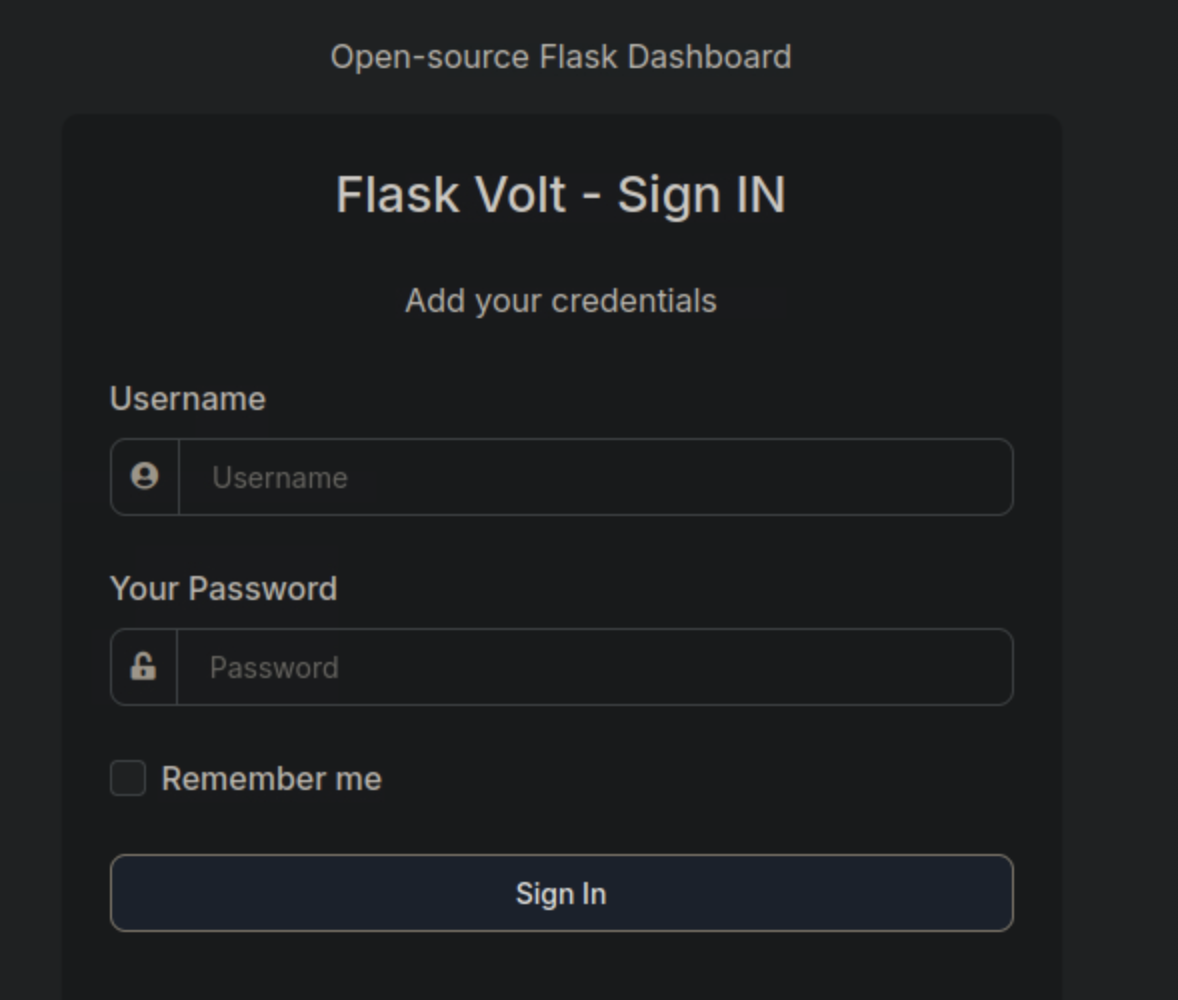Click the "Flask Volt - Sign IN" heading
The width and height of the screenshot is (1178, 1000).
560,195
